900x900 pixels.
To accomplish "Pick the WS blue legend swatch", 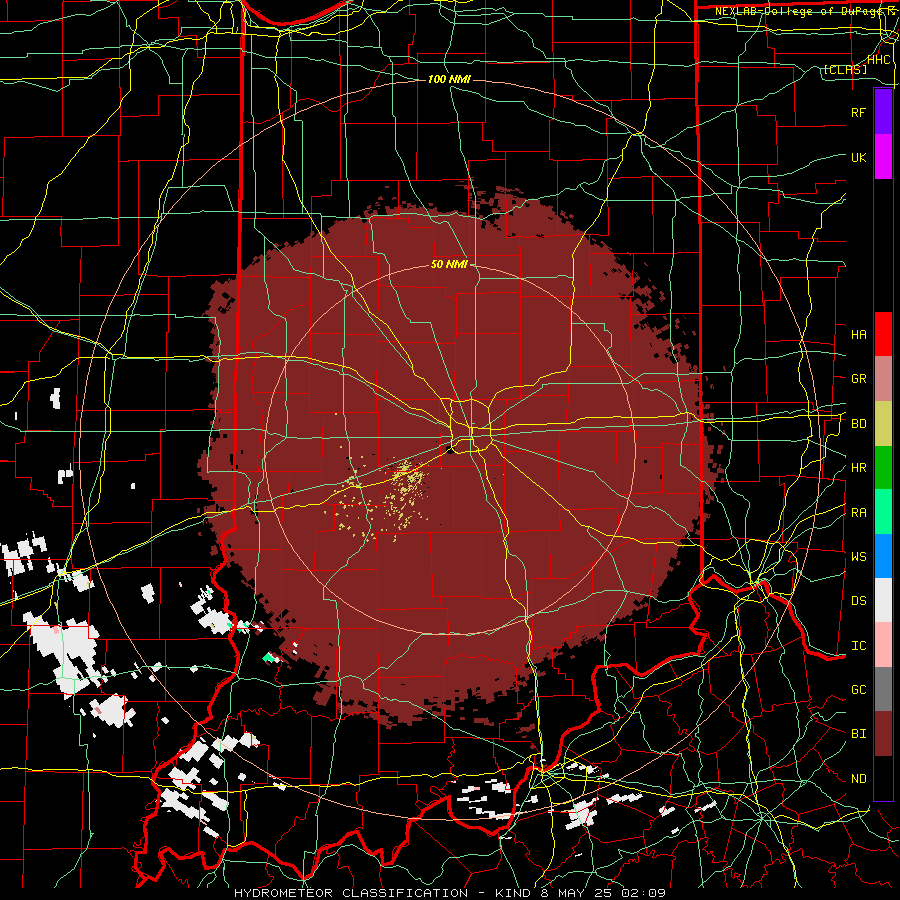I will click(x=883, y=556).
